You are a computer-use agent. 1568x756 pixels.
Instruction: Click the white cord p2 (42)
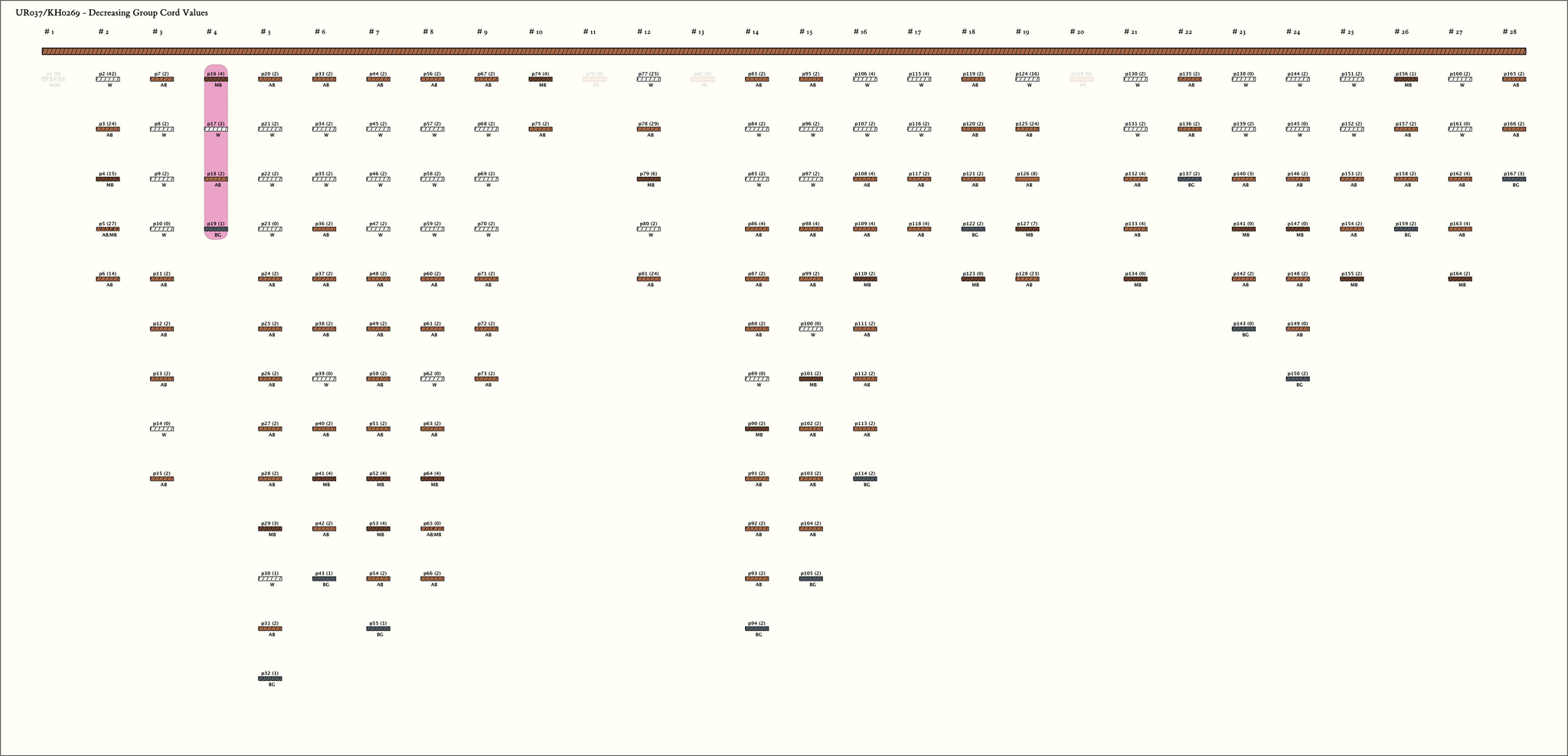click(108, 80)
